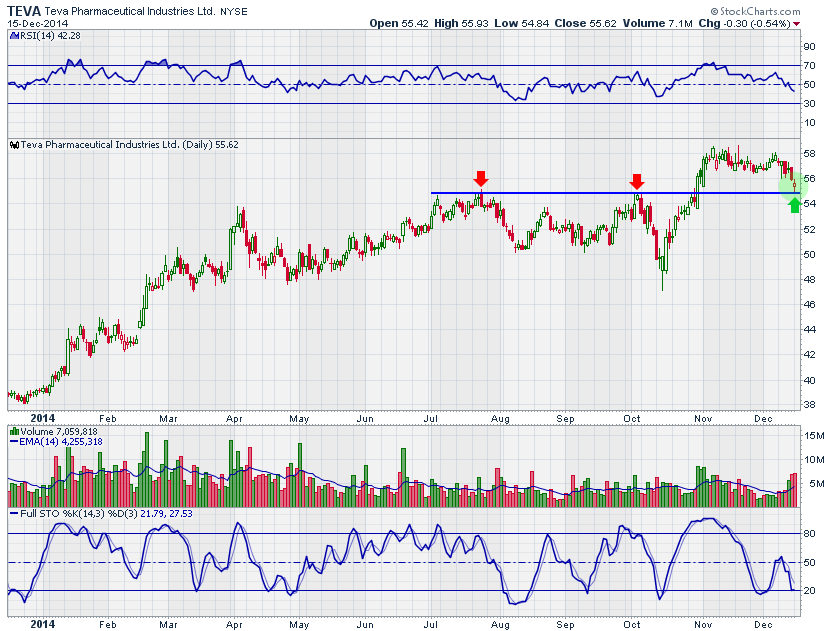
Task: Click the Teva (Daily) 55.62 price legend text
Action: tap(130, 145)
